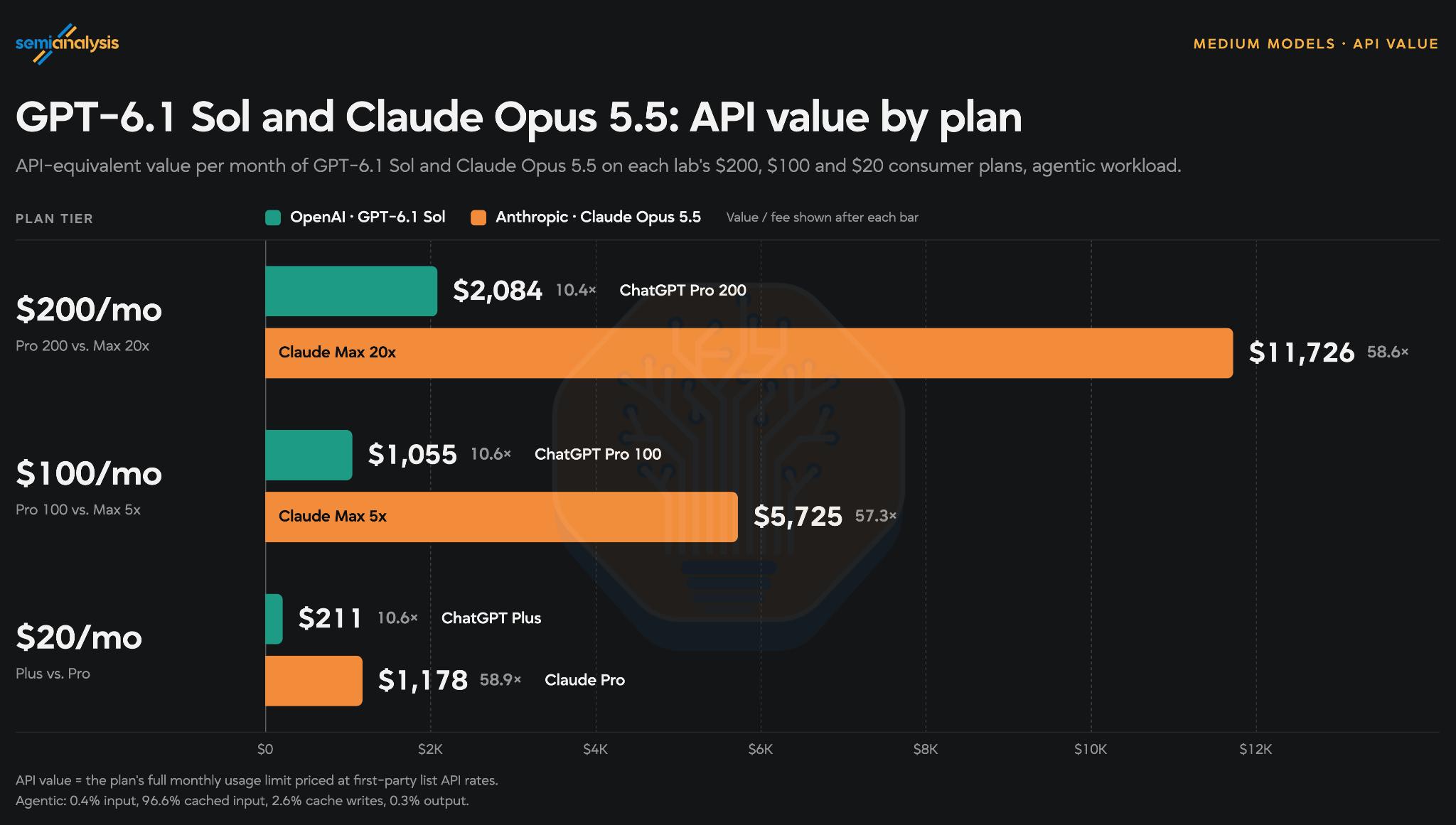This screenshot has width=1456, height=825.
Task: Click the teal ChatGPT Plus bar
Action: [x=274, y=619]
